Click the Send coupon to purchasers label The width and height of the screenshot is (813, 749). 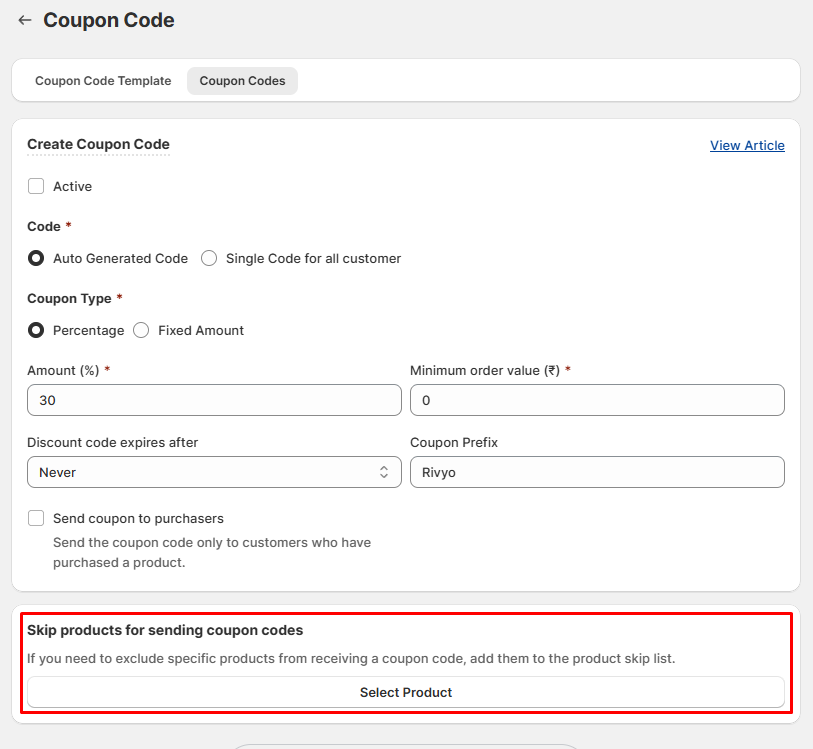click(x=138, y=519)
